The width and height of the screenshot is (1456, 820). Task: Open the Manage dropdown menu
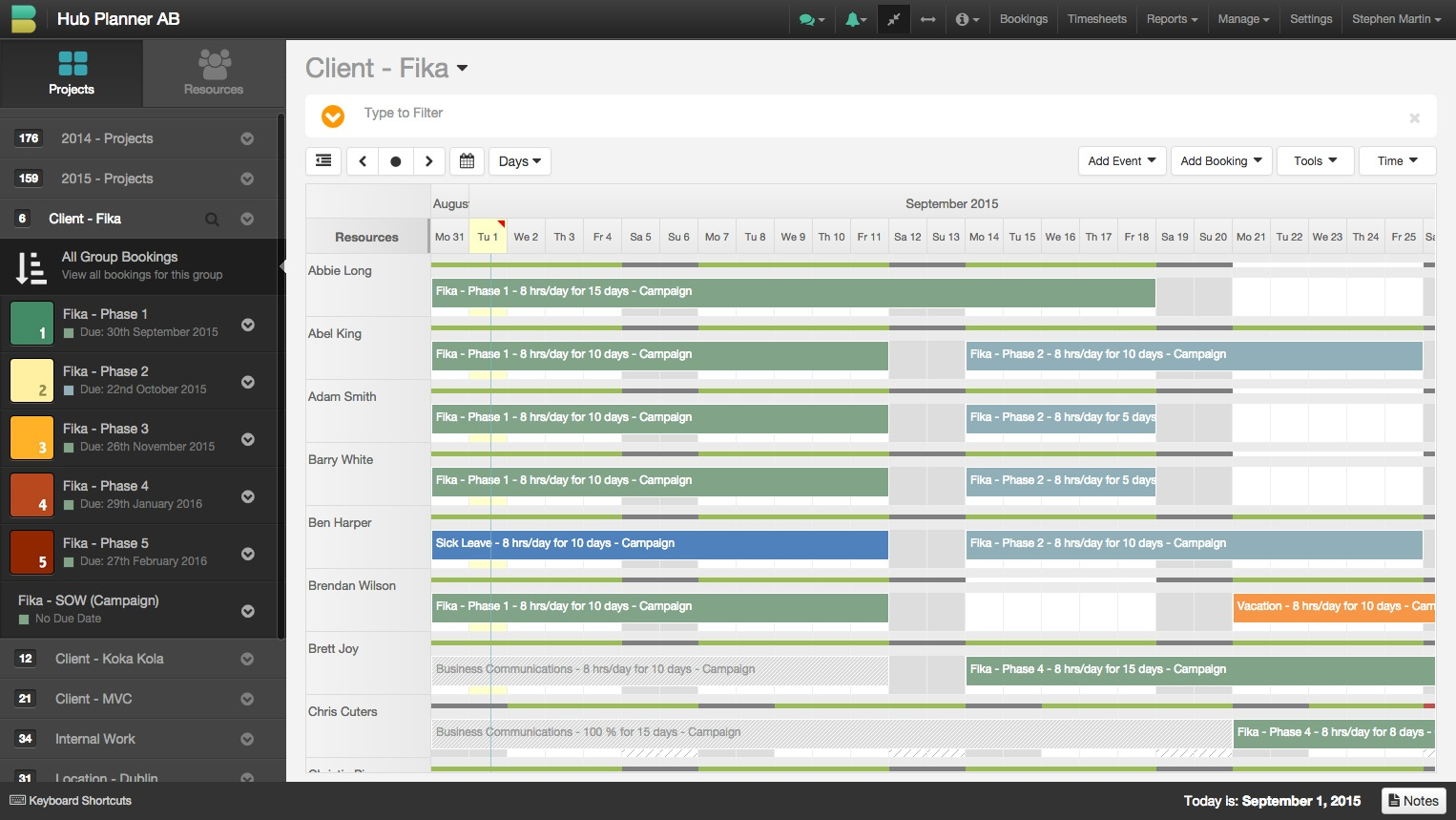[1243, 19]
